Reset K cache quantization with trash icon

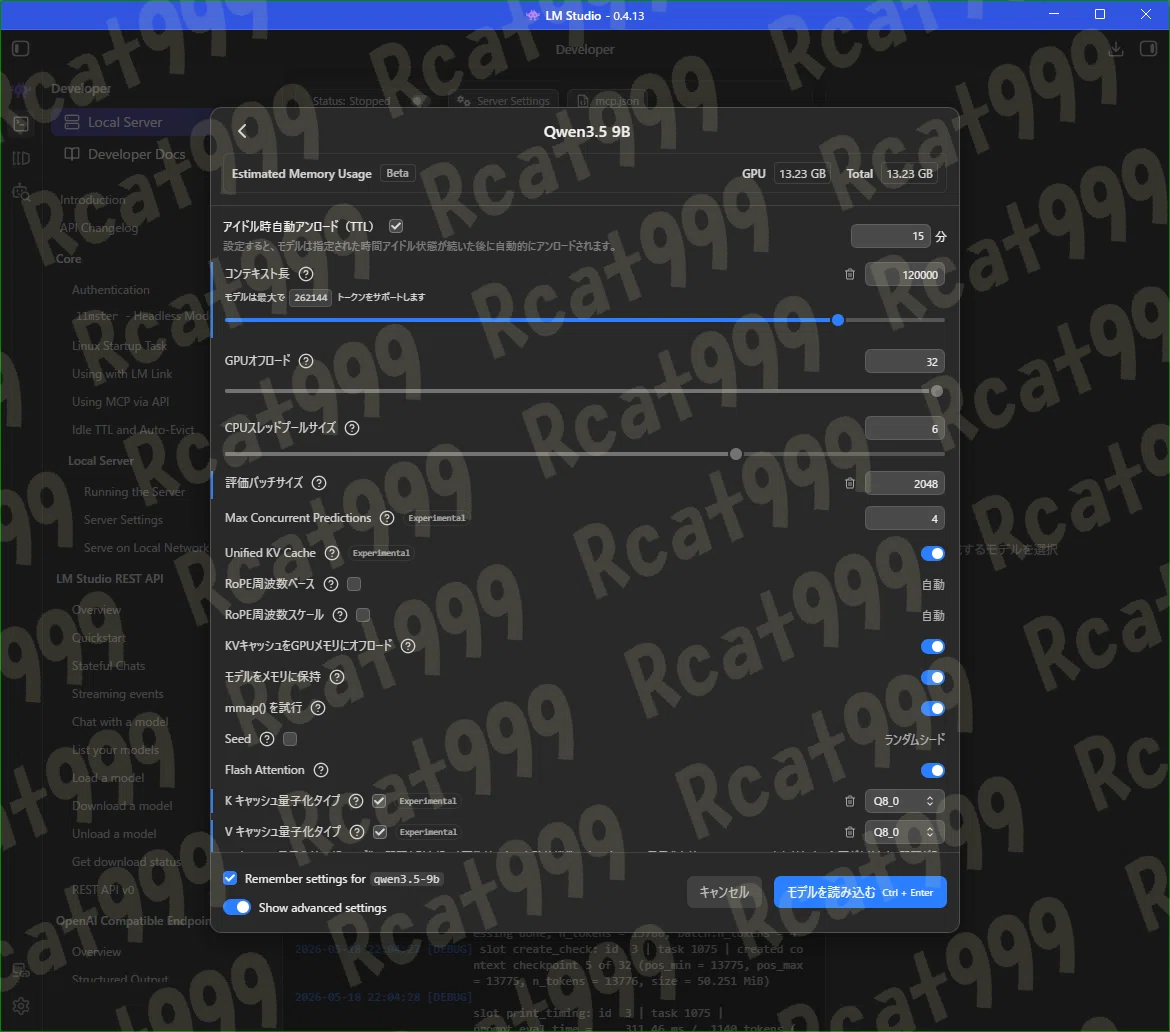(x=849, y=801)
